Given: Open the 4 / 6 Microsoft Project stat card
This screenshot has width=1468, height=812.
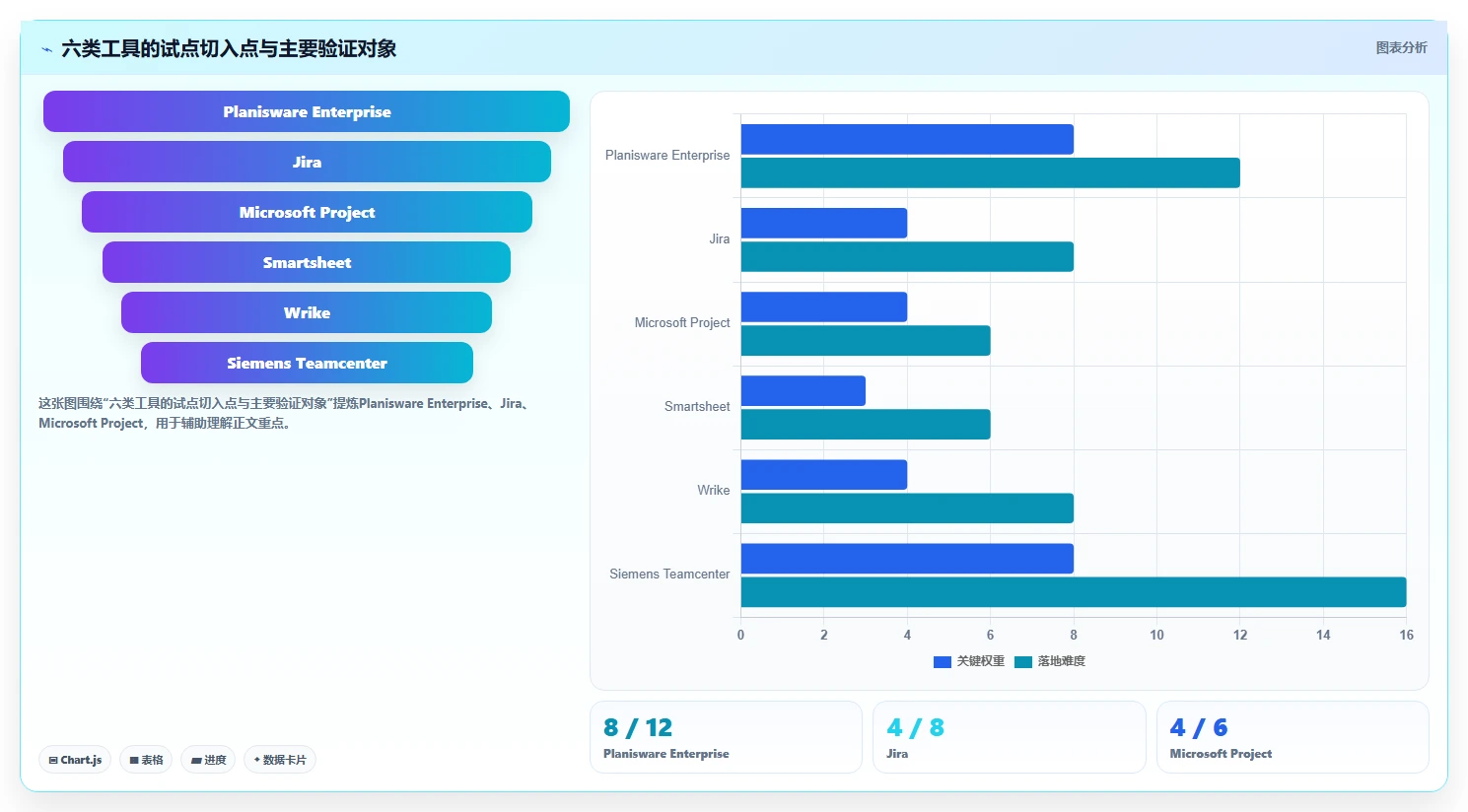Looking at the screenshot, I should pyautogui.click(x=1293, y=737).
